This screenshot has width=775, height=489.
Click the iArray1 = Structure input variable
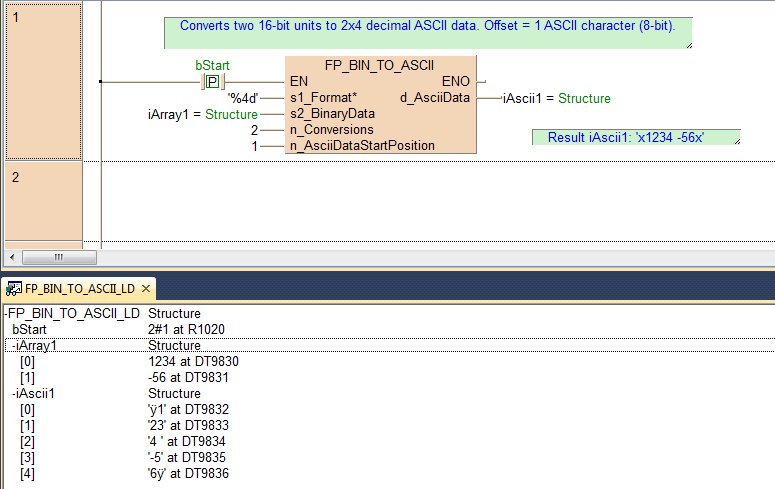click(x=202, y=115)
